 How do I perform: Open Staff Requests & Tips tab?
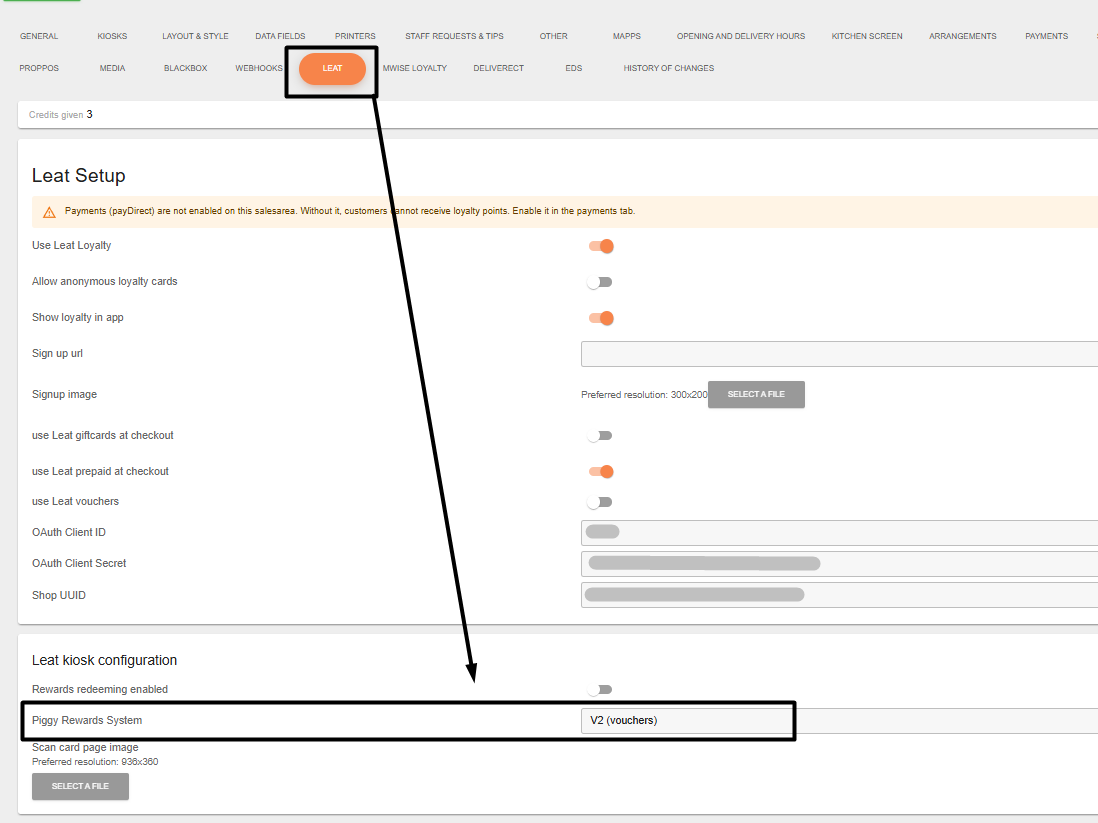point(454,36)
